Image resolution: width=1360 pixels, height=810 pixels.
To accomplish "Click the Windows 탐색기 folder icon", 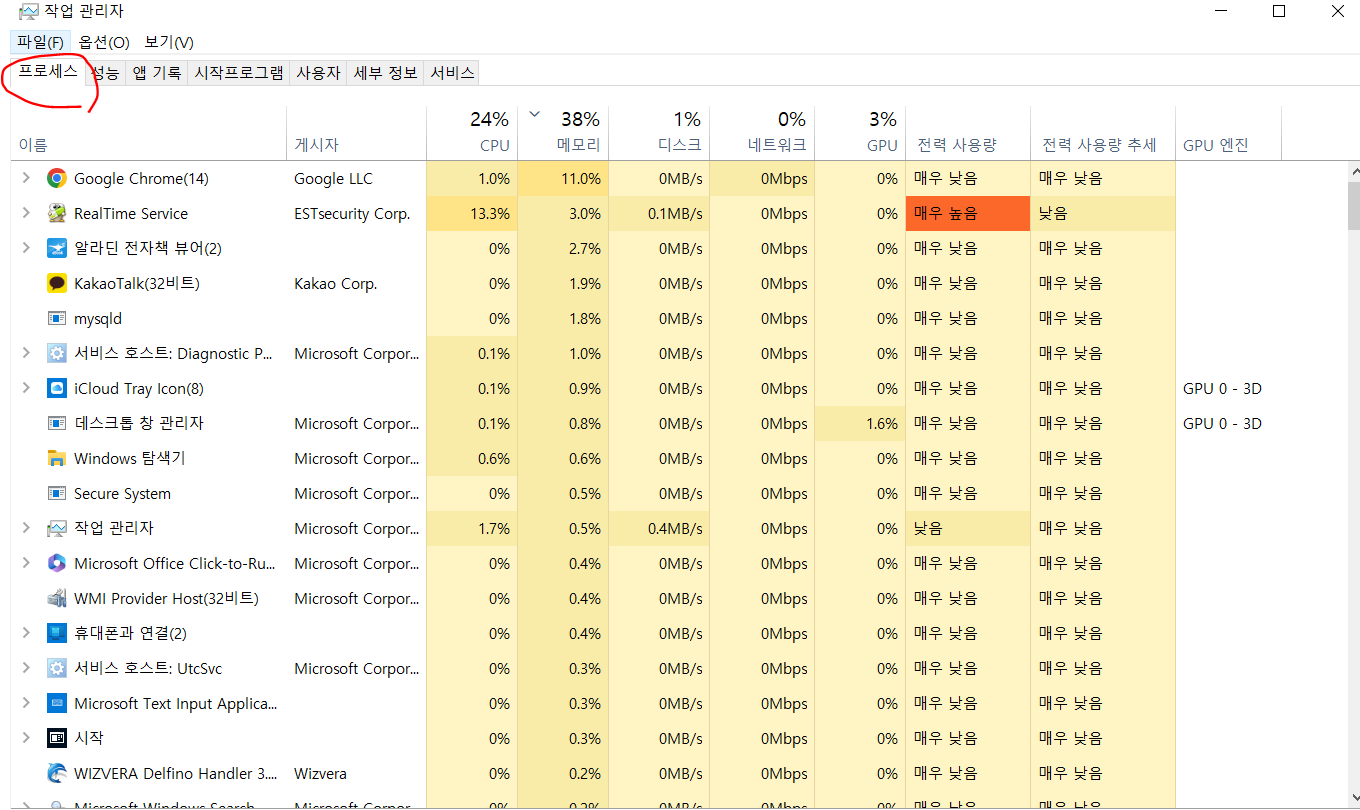I will tap(57, 459).
